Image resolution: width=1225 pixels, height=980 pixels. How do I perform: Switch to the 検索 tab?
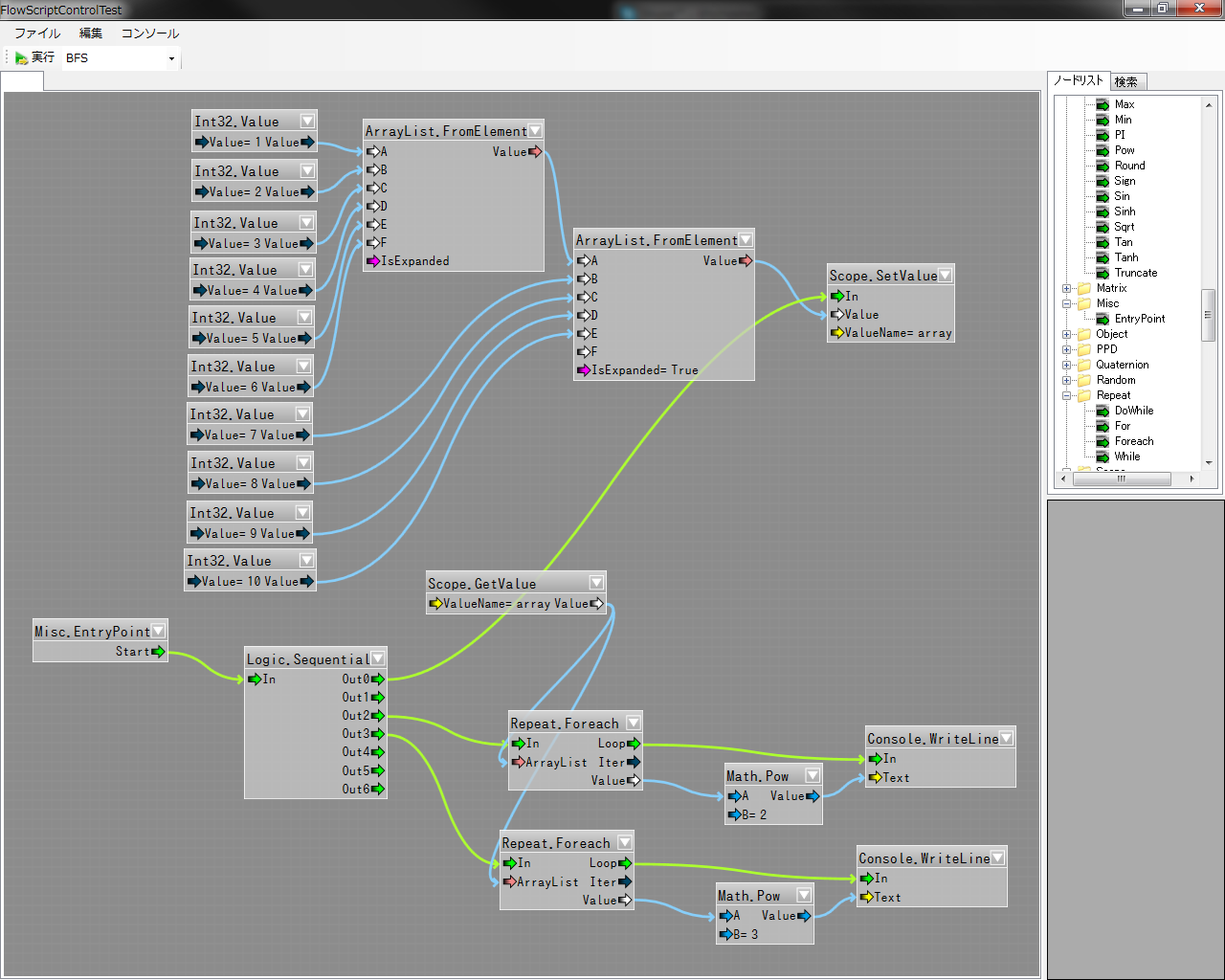click(x=1126, y=82)
